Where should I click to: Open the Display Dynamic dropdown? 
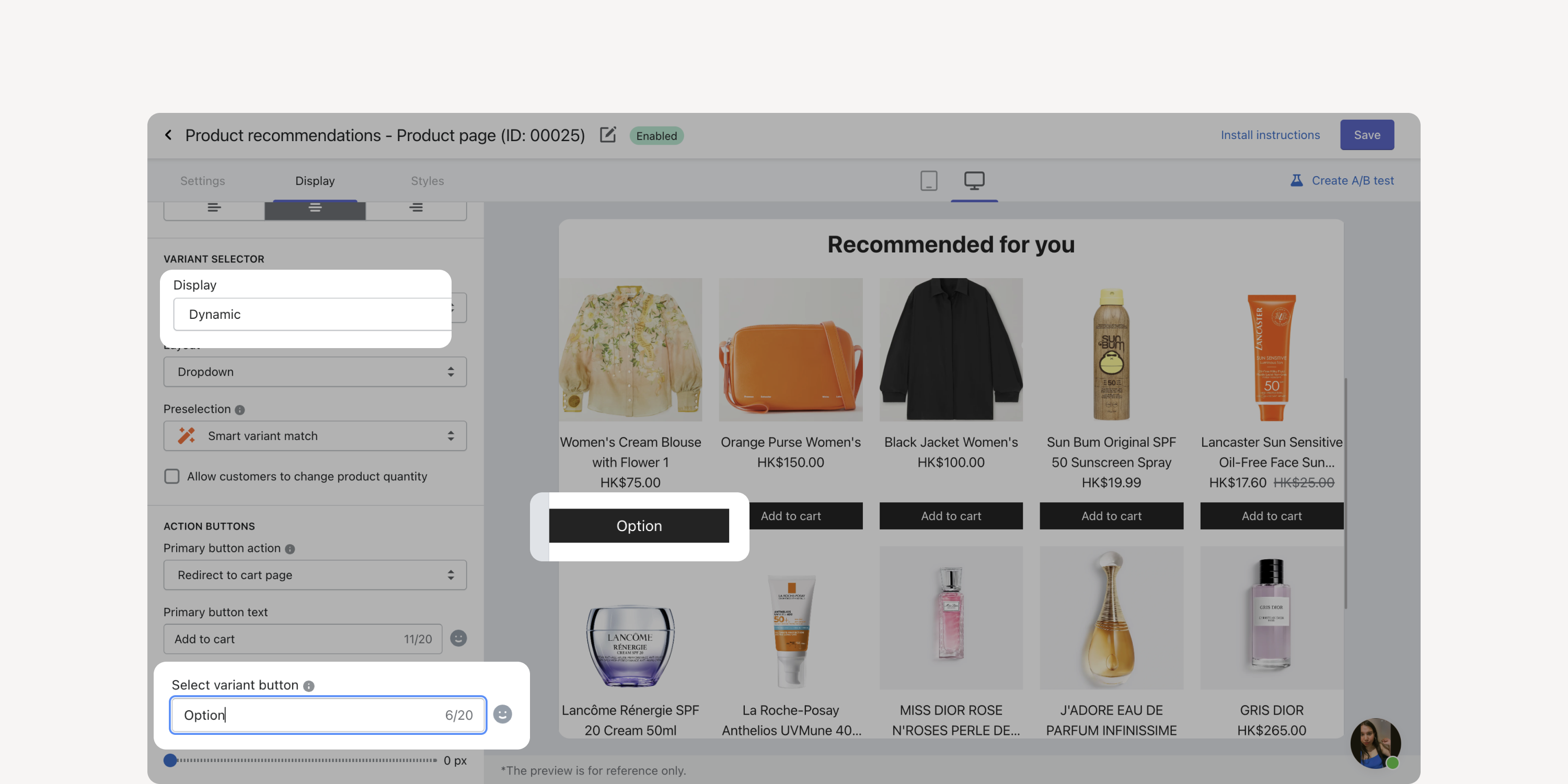pyautogui.click(x=312, y=314)
